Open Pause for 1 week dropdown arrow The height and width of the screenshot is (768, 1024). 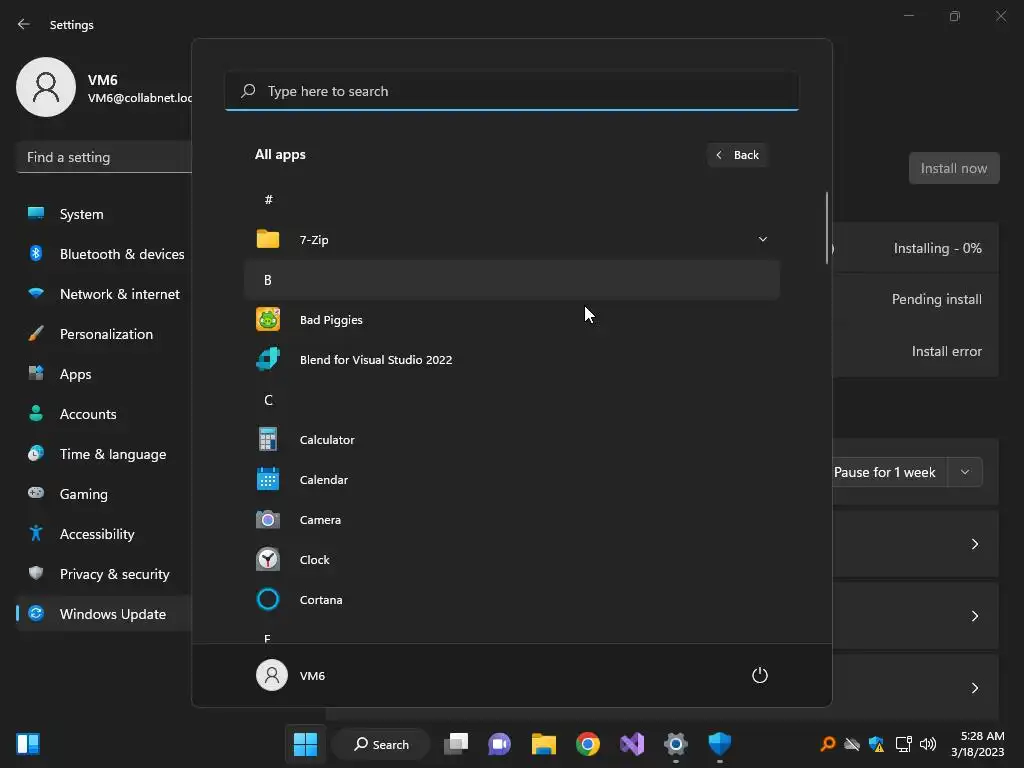coord(965,472)
